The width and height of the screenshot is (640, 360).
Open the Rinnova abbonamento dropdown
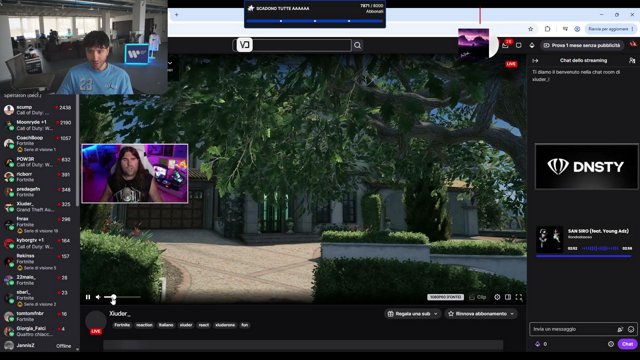click(x=481, y=314)
